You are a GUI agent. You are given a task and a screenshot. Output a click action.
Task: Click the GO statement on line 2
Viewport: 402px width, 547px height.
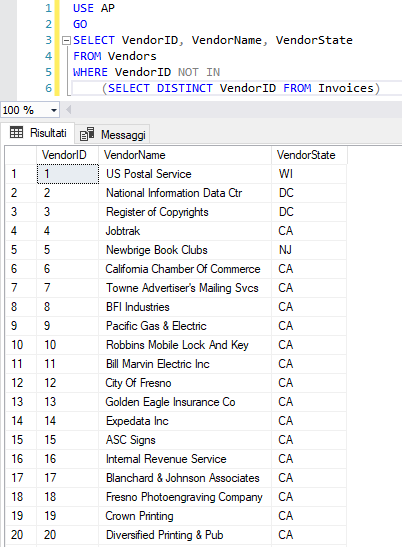pos(80,24)
